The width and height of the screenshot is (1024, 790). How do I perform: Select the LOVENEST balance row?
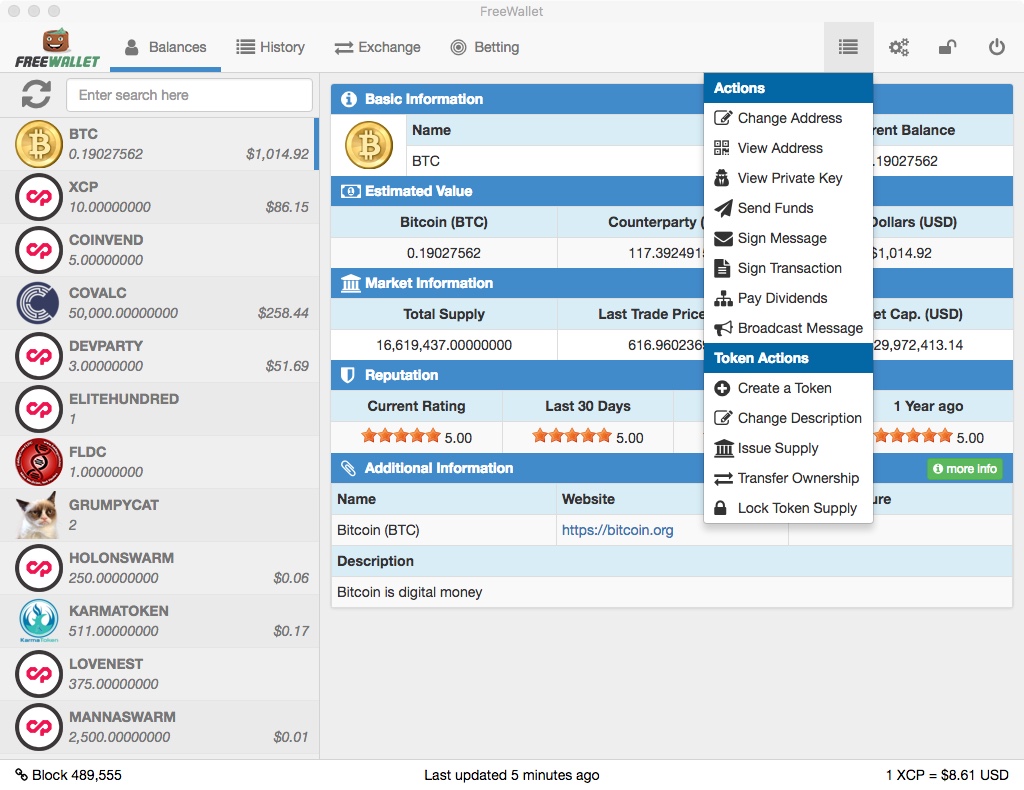tap(160, 674)
